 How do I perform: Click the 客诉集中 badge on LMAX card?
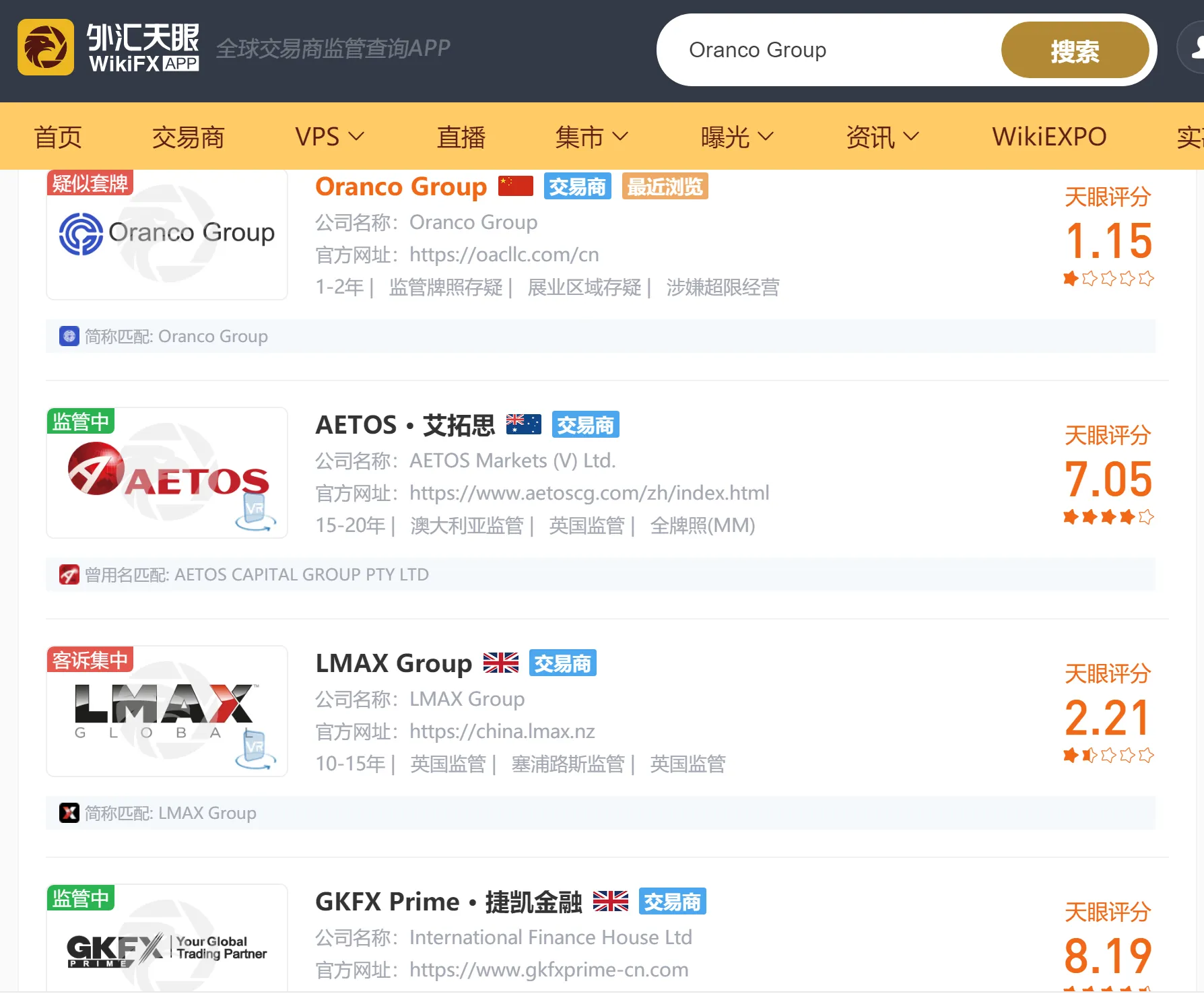click(90, 660)
